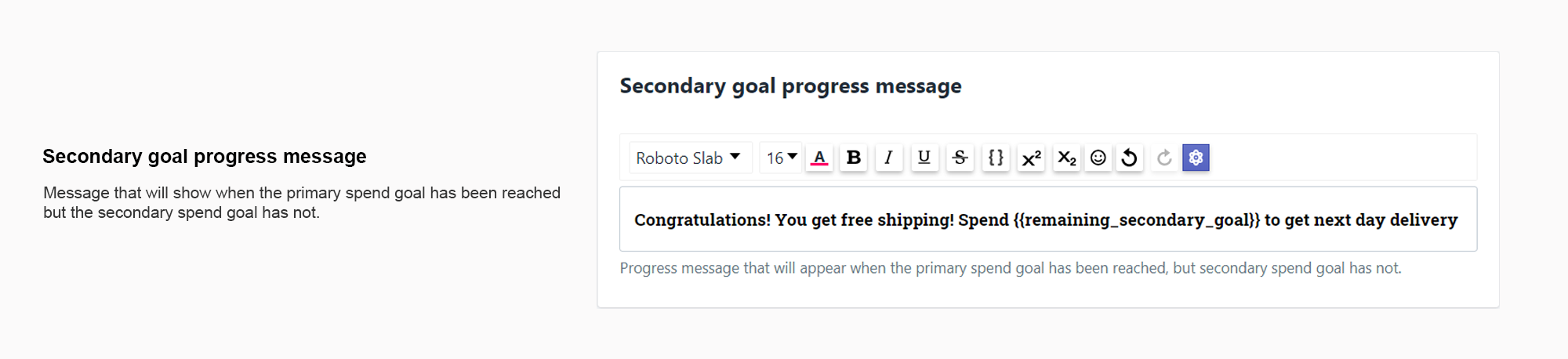Screen dimensions: 1568x359
Task: Click the left-side bold section heading
Action: 205,157
